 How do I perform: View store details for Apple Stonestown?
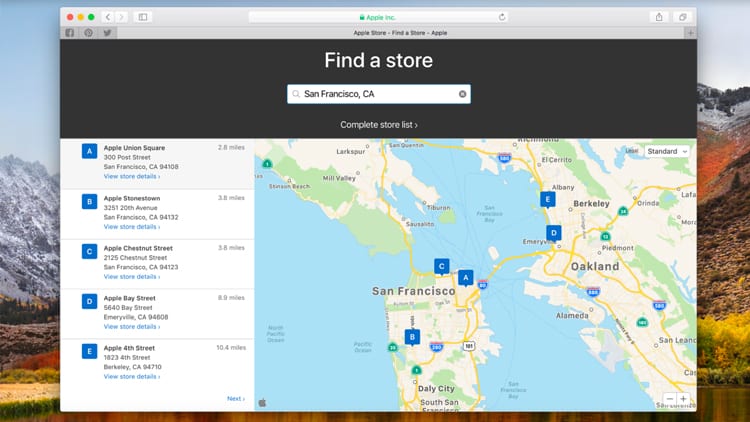pyautogui.click(x=132, y=227)
